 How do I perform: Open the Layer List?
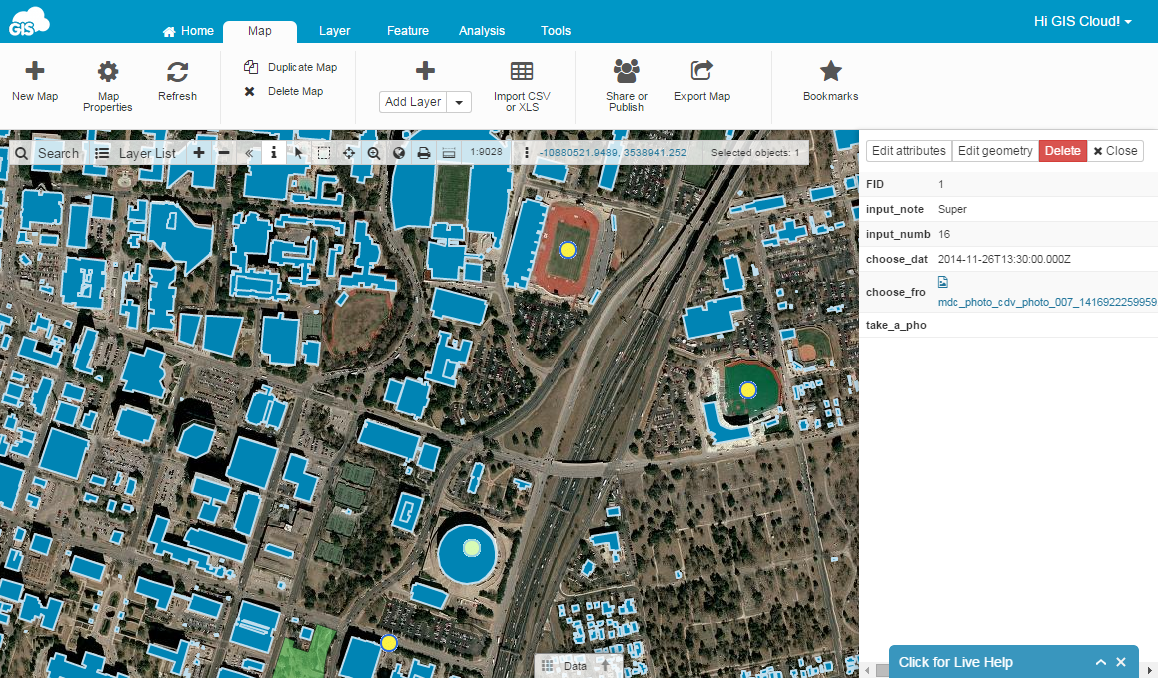pyautogui.click(x=137, y=153)
